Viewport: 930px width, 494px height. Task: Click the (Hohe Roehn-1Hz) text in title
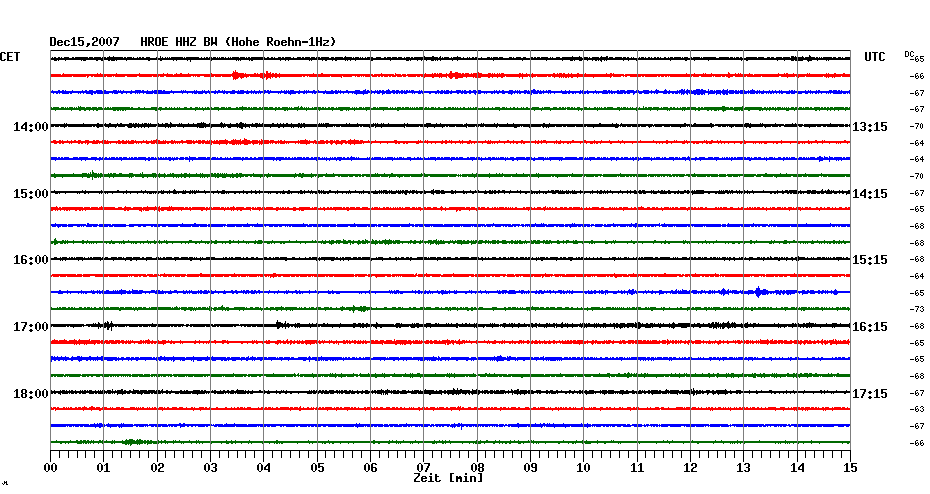pyautogui.click(x=281, y=42)
